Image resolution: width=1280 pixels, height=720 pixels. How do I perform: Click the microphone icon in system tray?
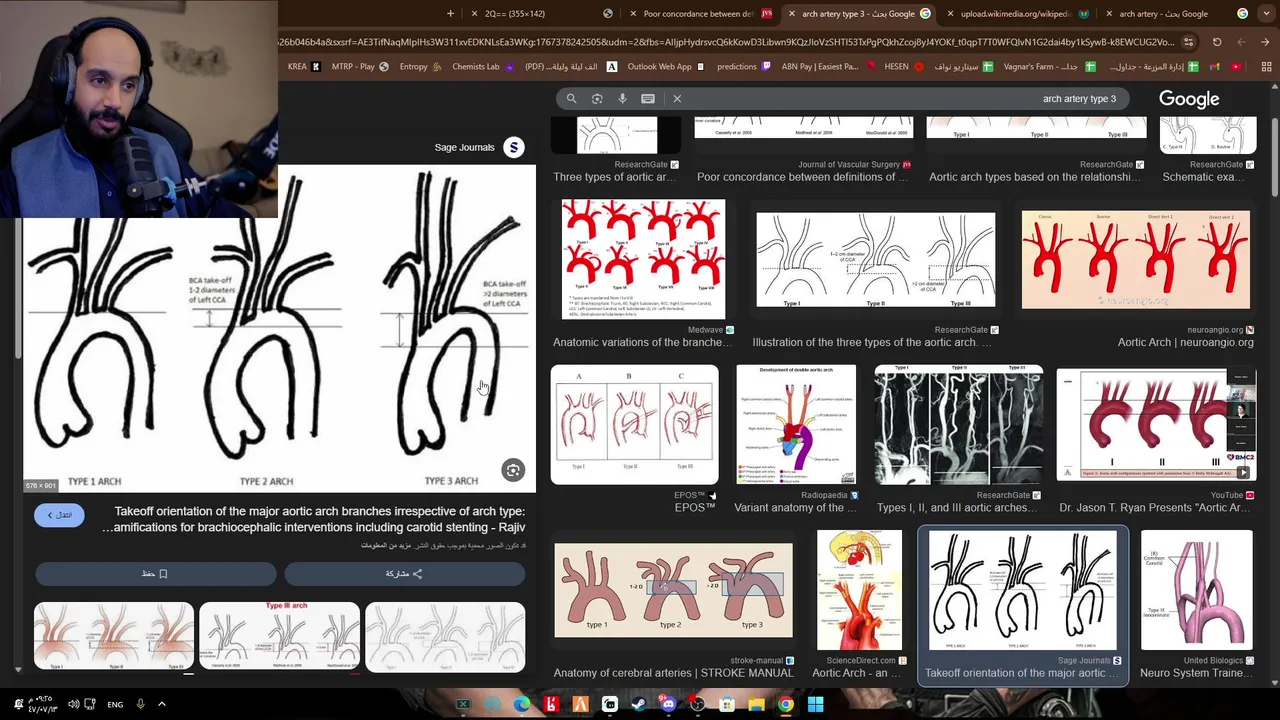coord(140,704)
